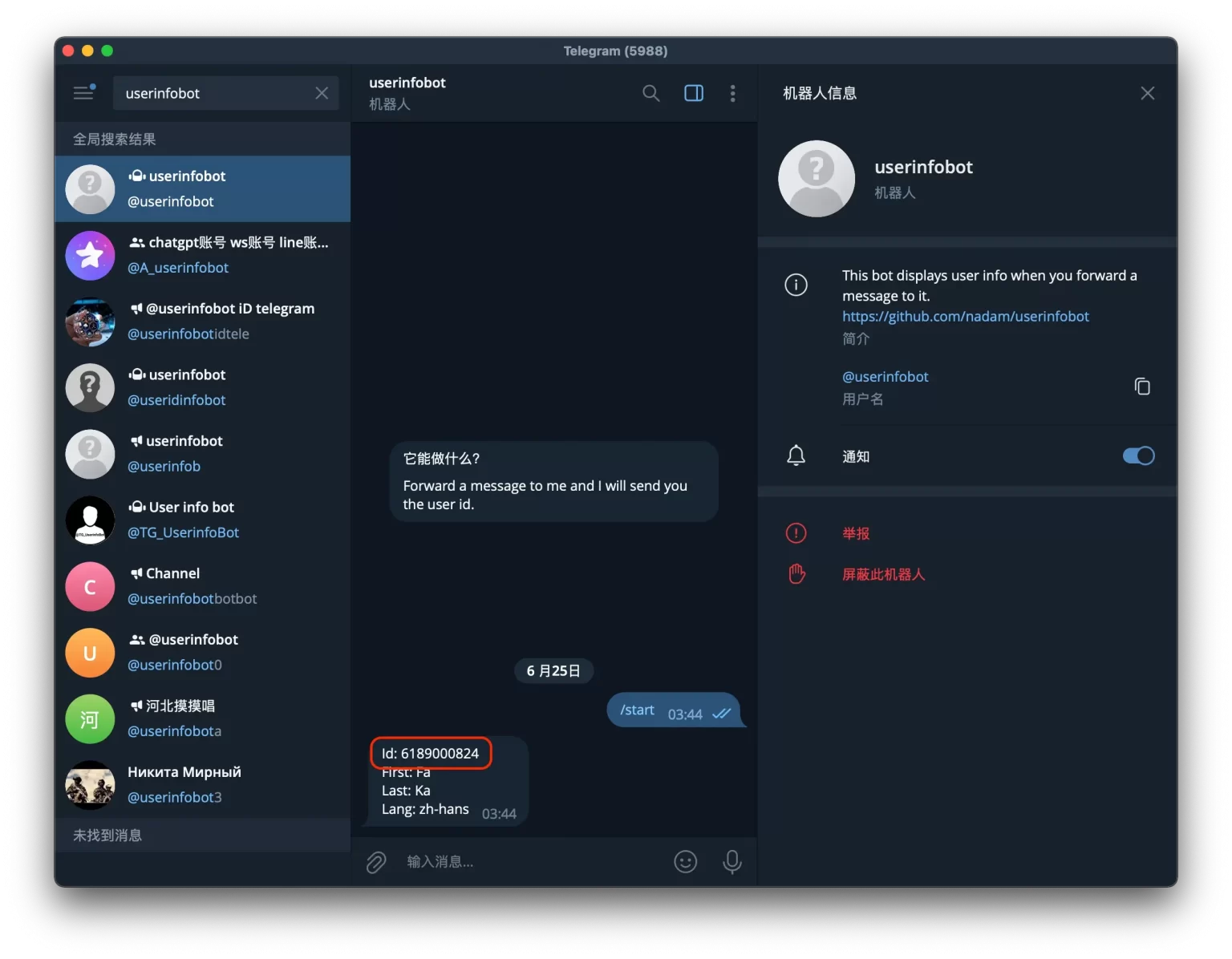Search messages in this chat

point(651,93)
